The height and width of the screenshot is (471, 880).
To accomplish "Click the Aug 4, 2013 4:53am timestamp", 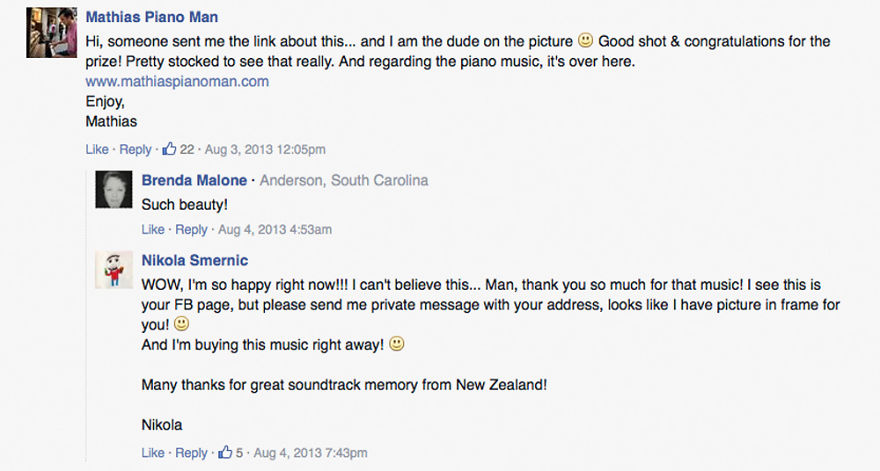I will point(274,229).
